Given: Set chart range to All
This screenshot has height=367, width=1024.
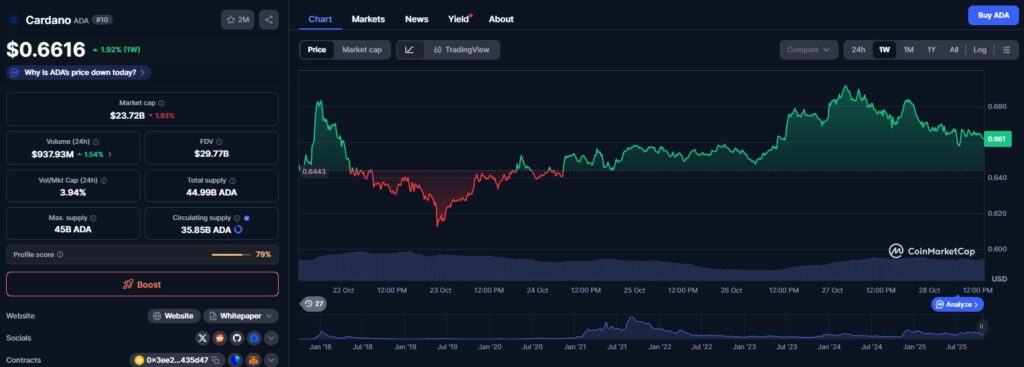Looking at the screenshot, I should [953, 50].
